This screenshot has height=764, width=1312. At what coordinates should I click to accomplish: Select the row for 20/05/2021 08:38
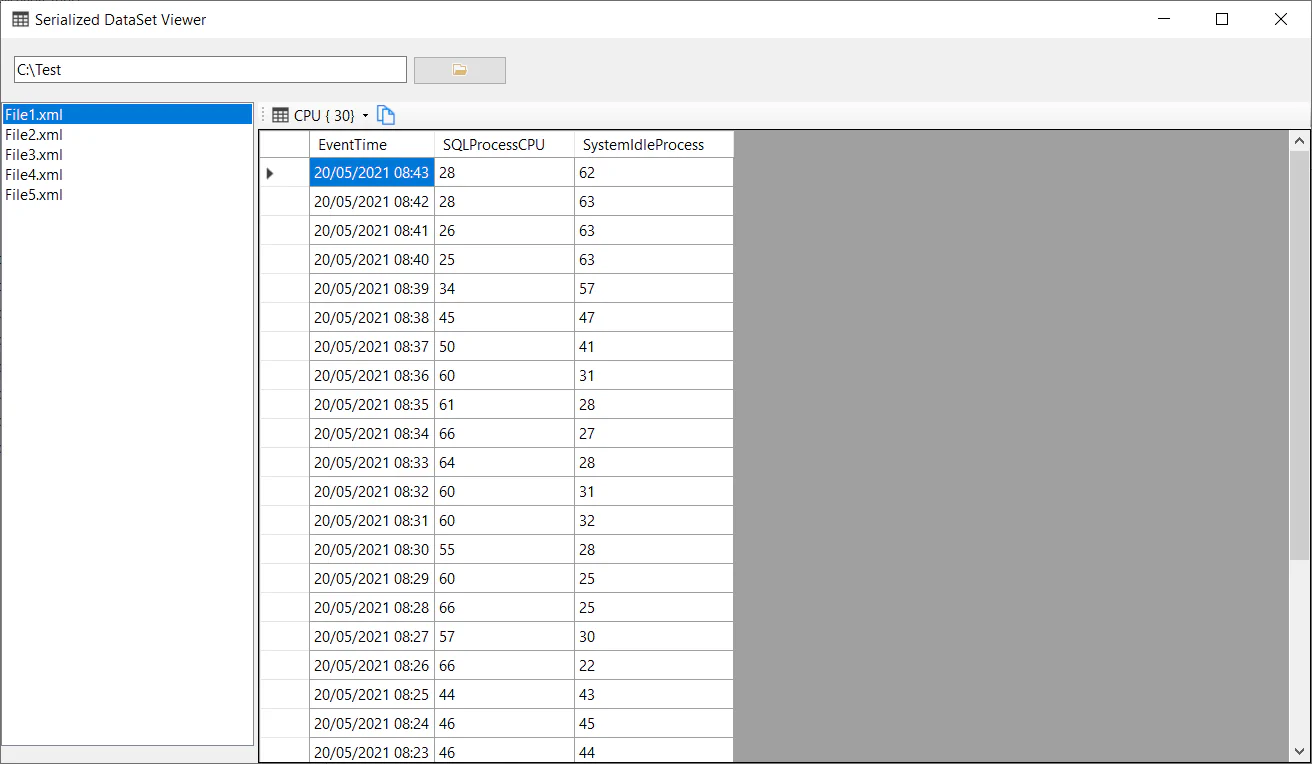pos(371,317)
